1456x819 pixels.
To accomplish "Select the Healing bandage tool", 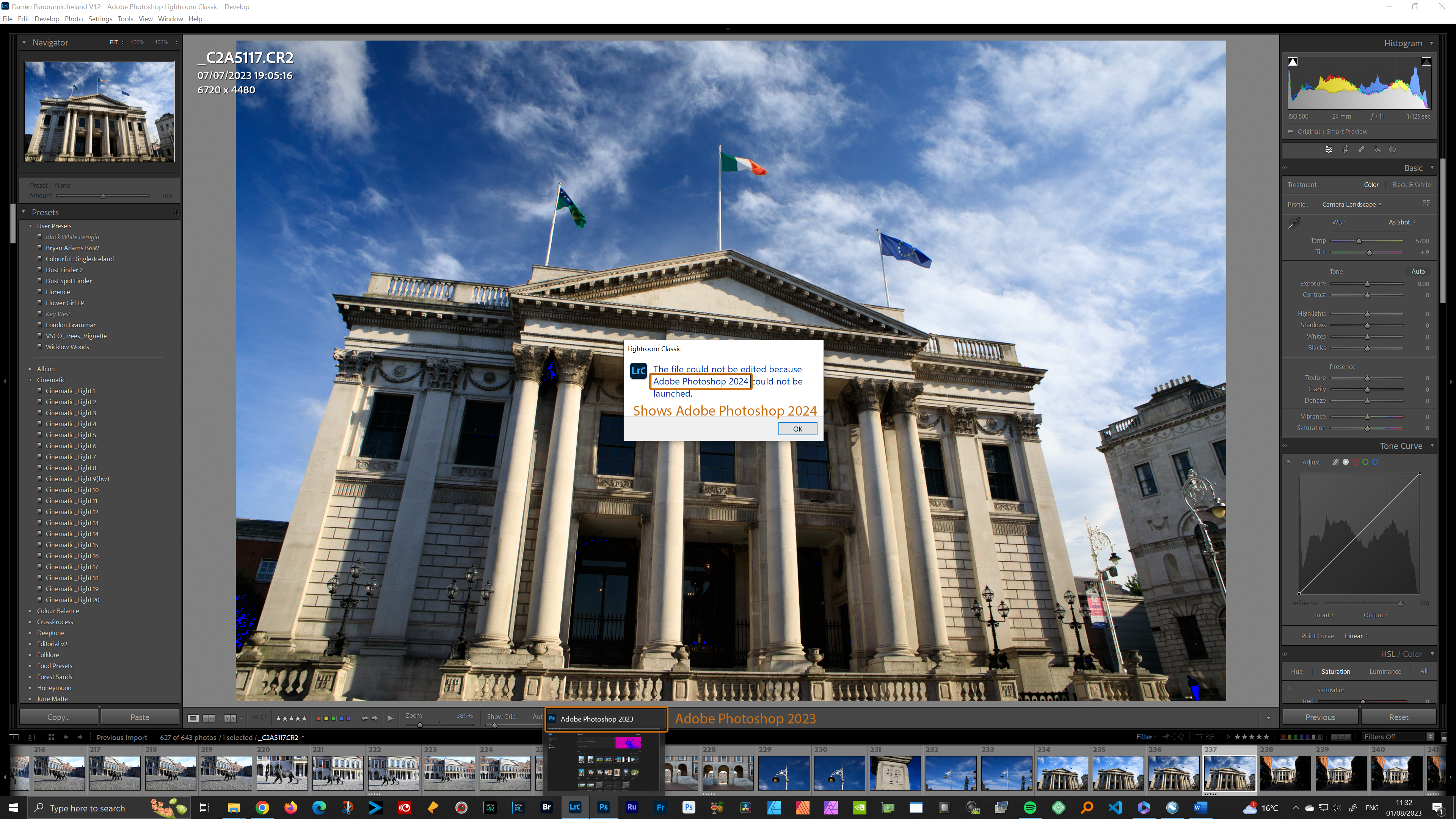I will point(1361,150).
